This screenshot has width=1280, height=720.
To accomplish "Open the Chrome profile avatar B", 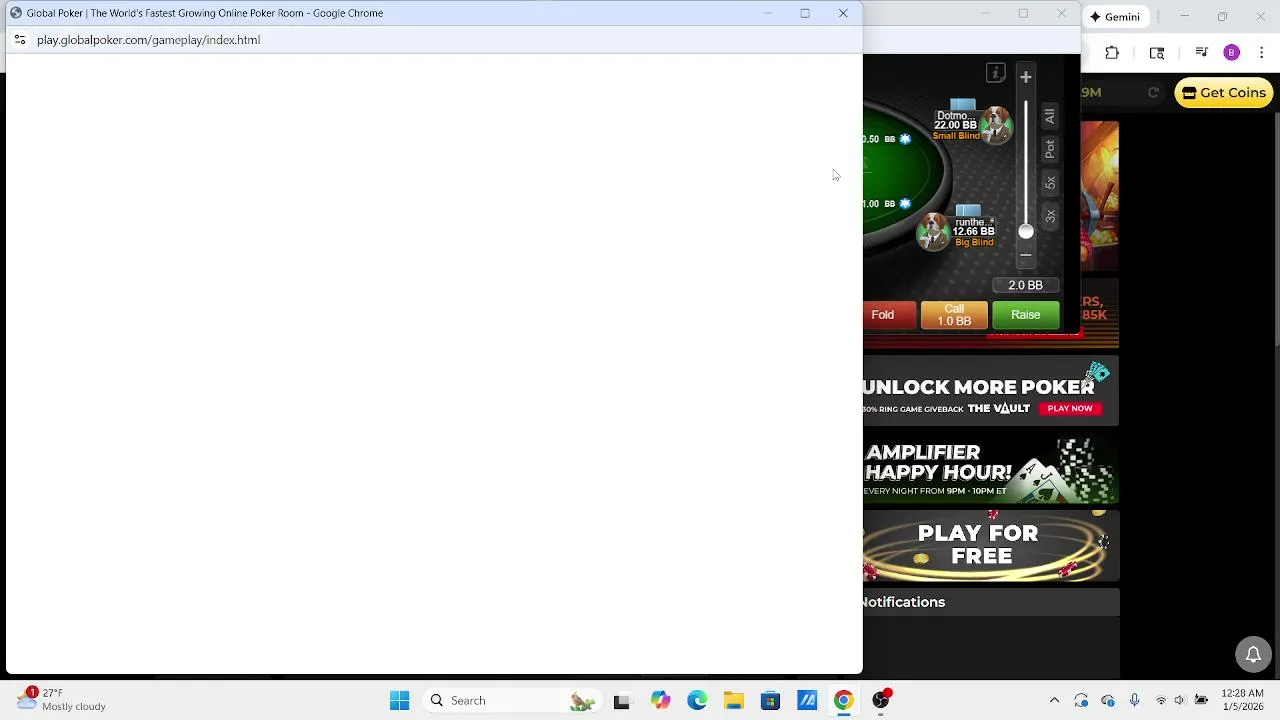I will pyautogui.click(x=1232, y=53).
